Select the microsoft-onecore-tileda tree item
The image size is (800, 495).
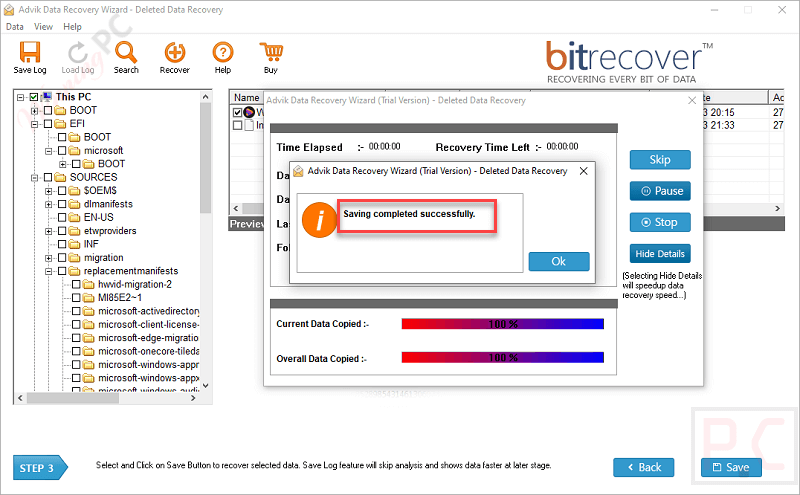tap(148, 351)
